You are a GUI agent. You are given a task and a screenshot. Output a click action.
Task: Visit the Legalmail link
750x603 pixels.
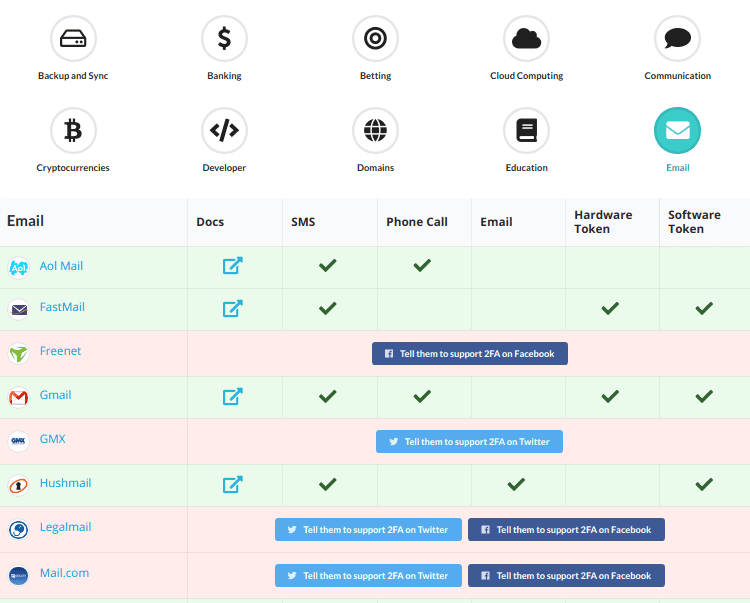66,527
